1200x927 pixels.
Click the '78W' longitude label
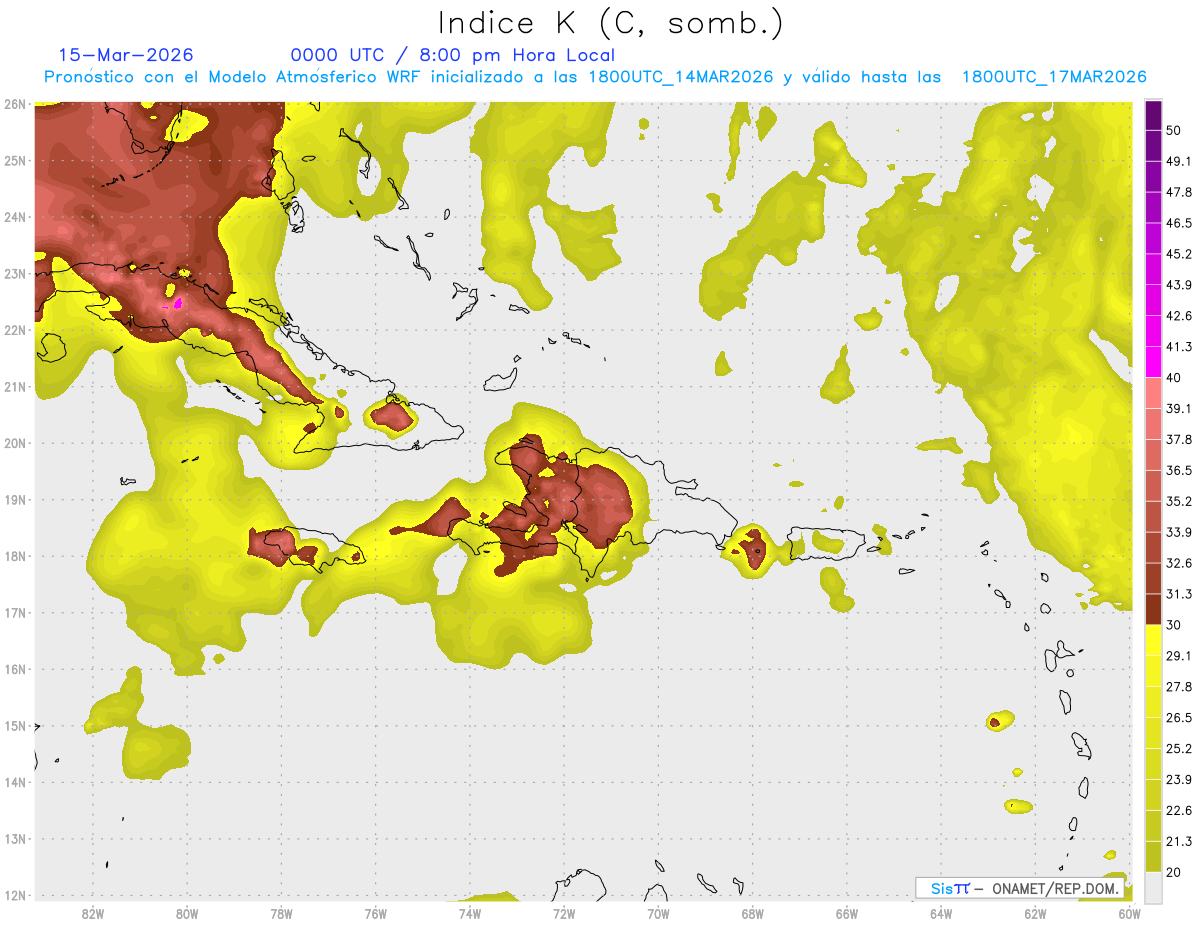[x=281, y=913]
